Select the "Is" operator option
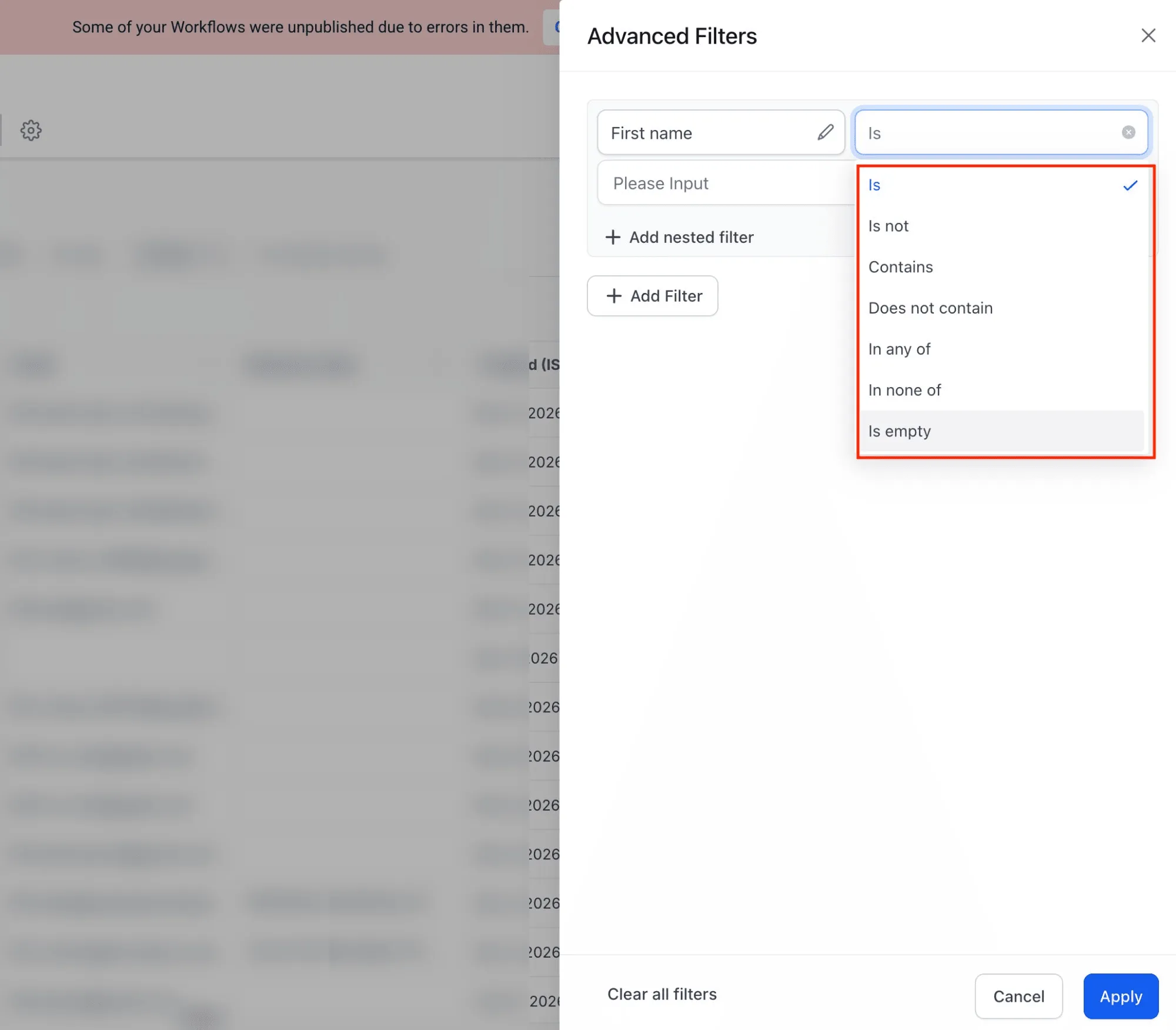Image resolution: width=1176 pixels, height=1030 pixels. pos(1001,185)
